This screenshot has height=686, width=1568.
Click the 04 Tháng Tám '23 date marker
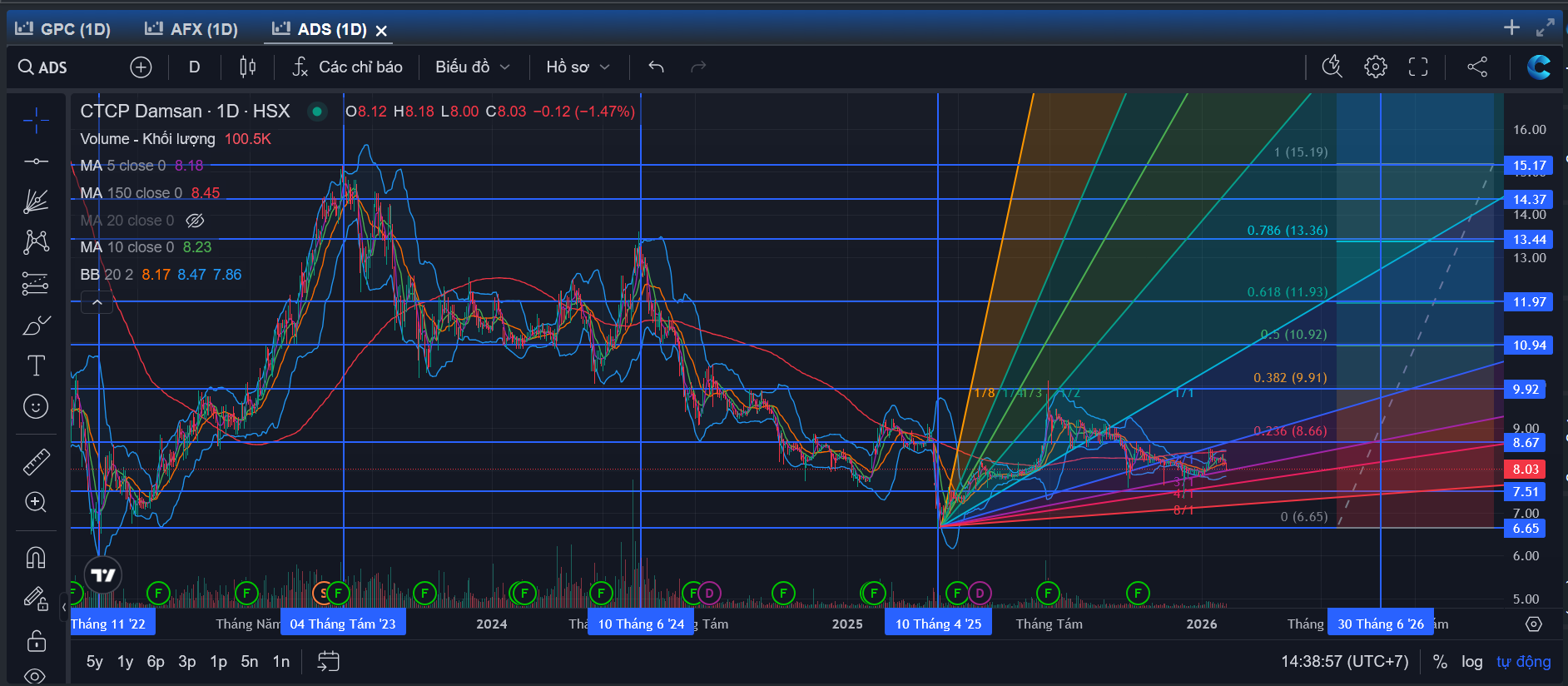[343, 624]
